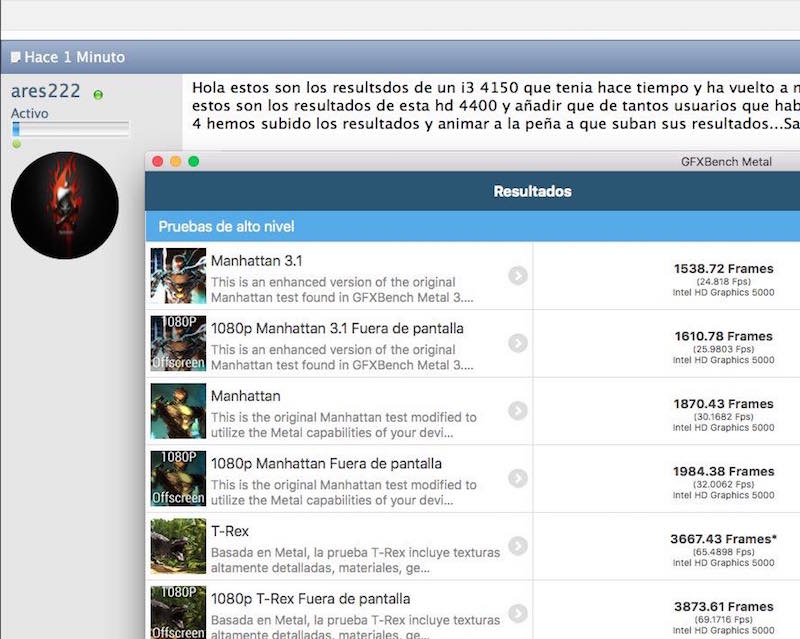The height and width of the screenshot is (639, 800).
Task: Select 1080p Manhattan Fuera de pantalla title
Action: (327, 463)
